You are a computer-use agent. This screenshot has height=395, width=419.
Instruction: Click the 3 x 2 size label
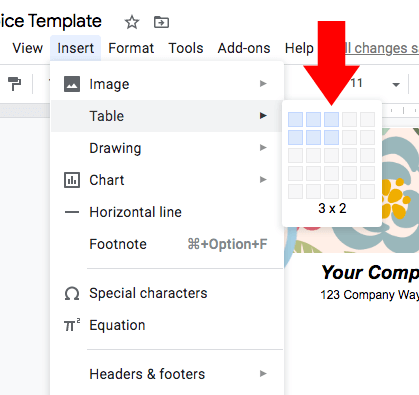coord(332,209)
